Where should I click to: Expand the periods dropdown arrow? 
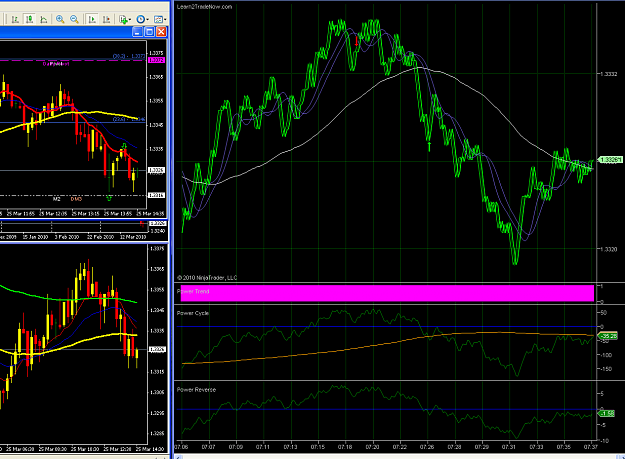(x=147, y=20)
